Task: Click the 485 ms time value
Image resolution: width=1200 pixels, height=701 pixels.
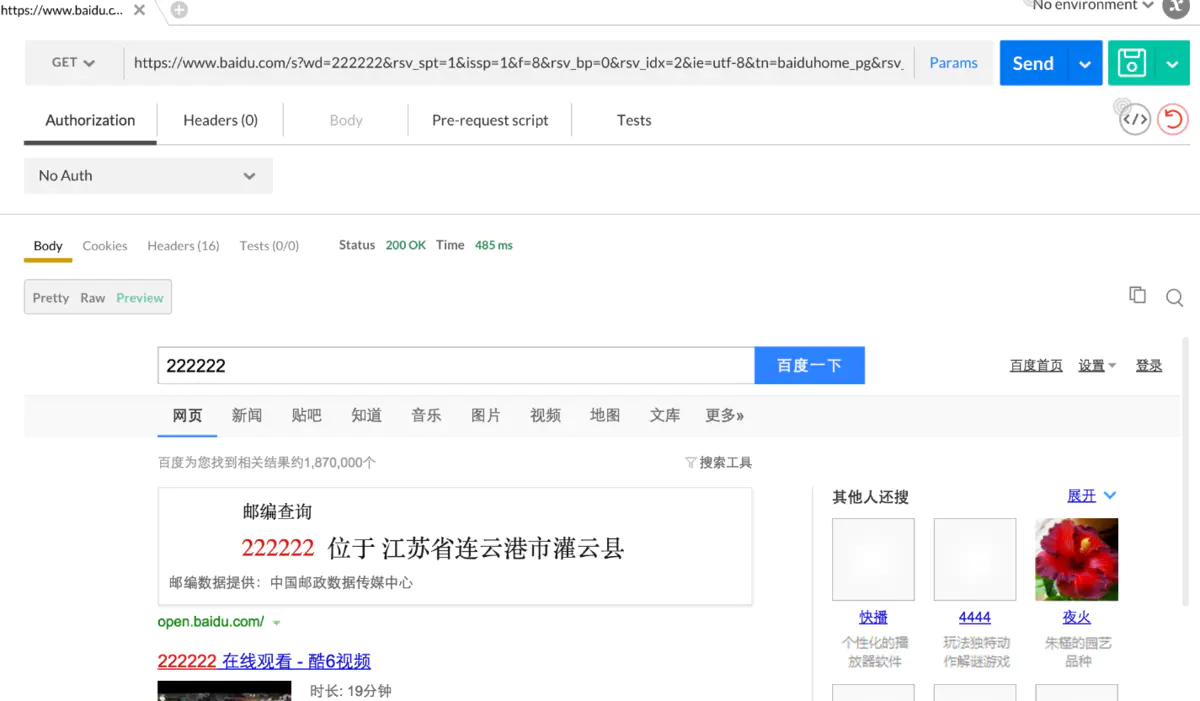Action: click(x=494, y=245)
